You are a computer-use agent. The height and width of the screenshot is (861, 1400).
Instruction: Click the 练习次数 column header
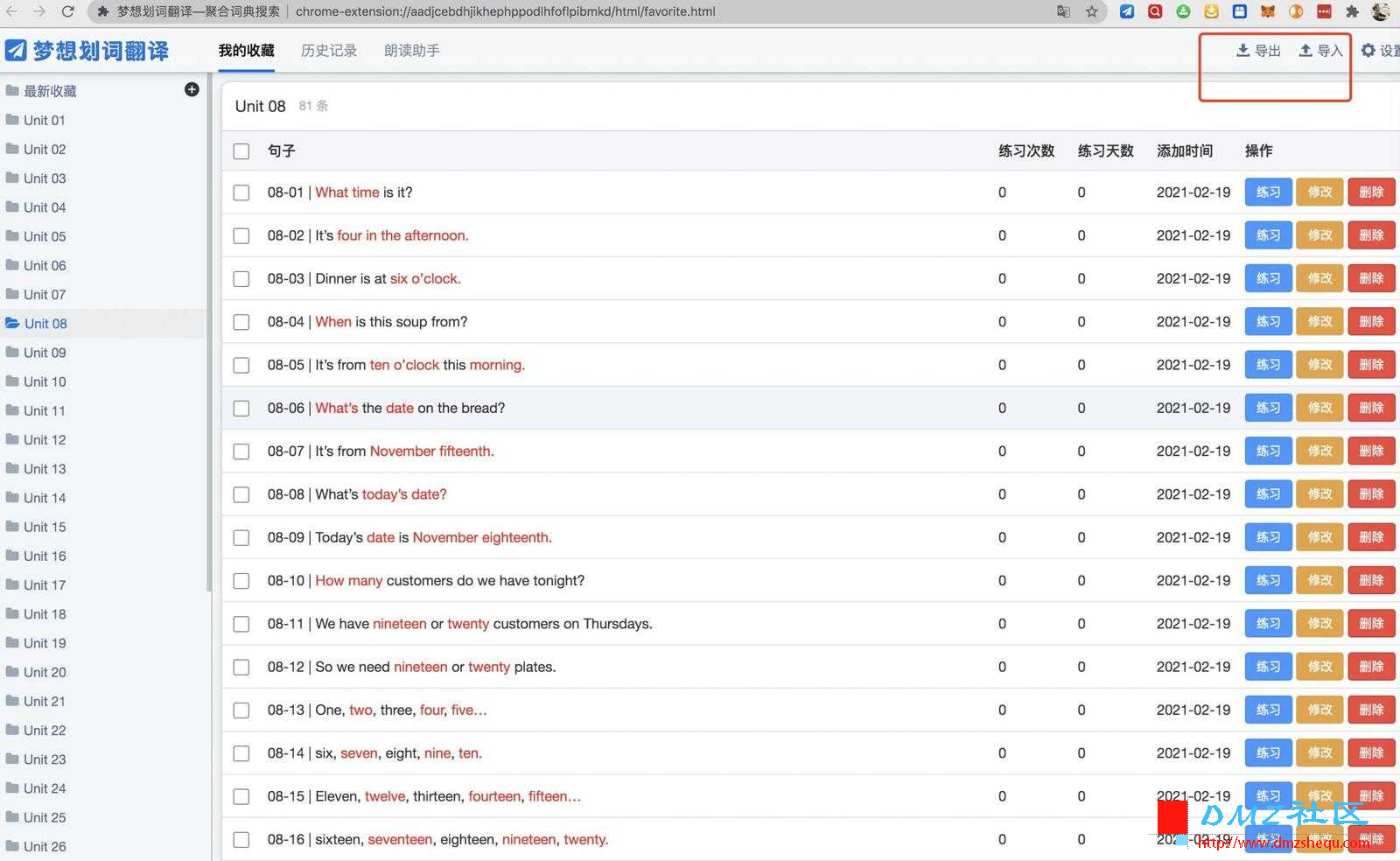click(1026, 150)
